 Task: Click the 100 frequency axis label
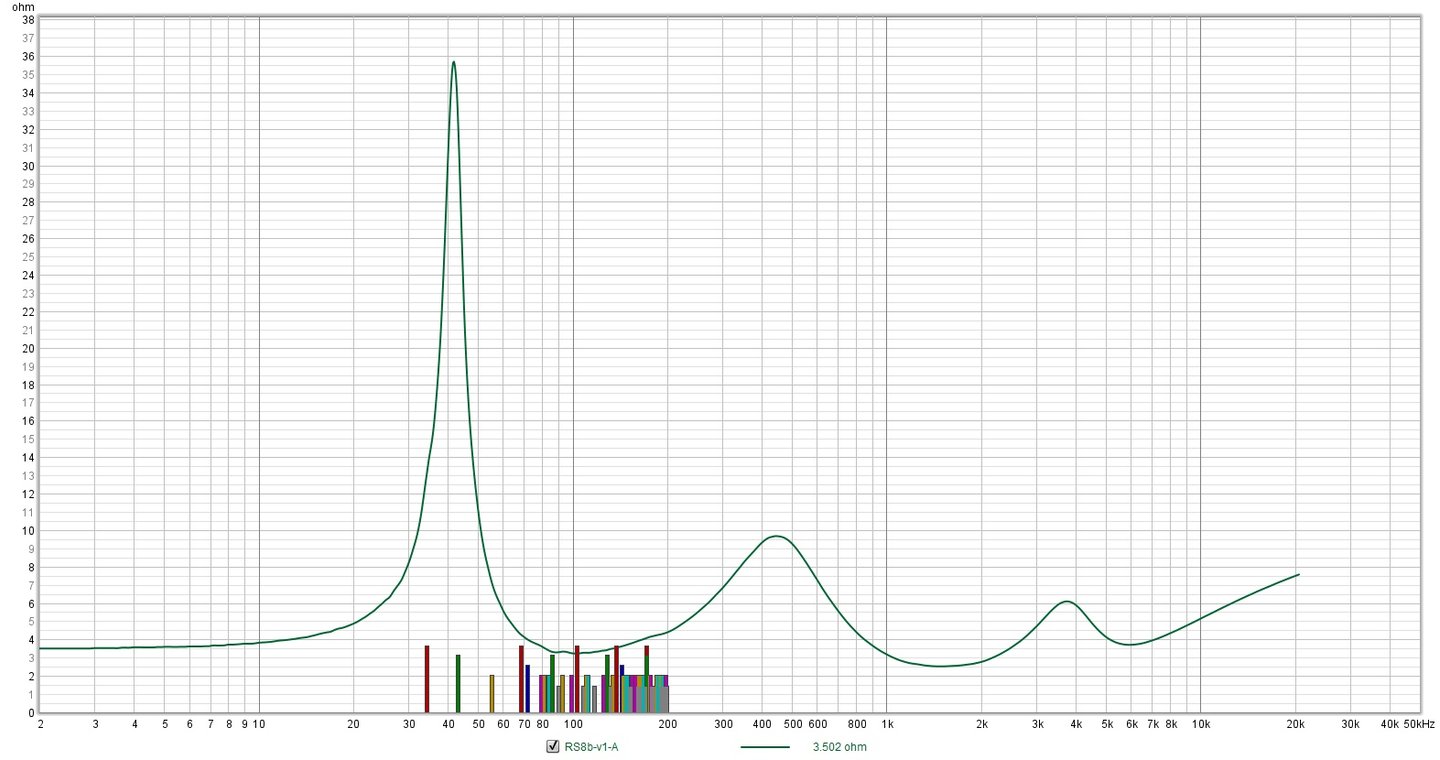point(573,723)
